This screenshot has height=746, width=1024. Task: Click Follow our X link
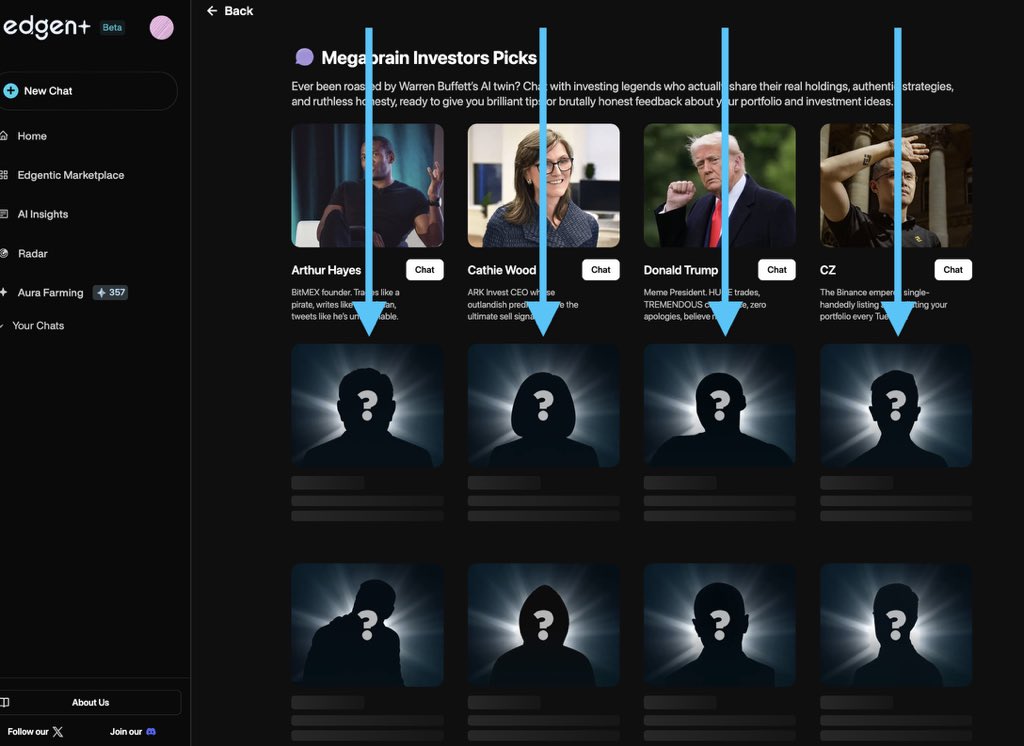click(x=35, y=732)
